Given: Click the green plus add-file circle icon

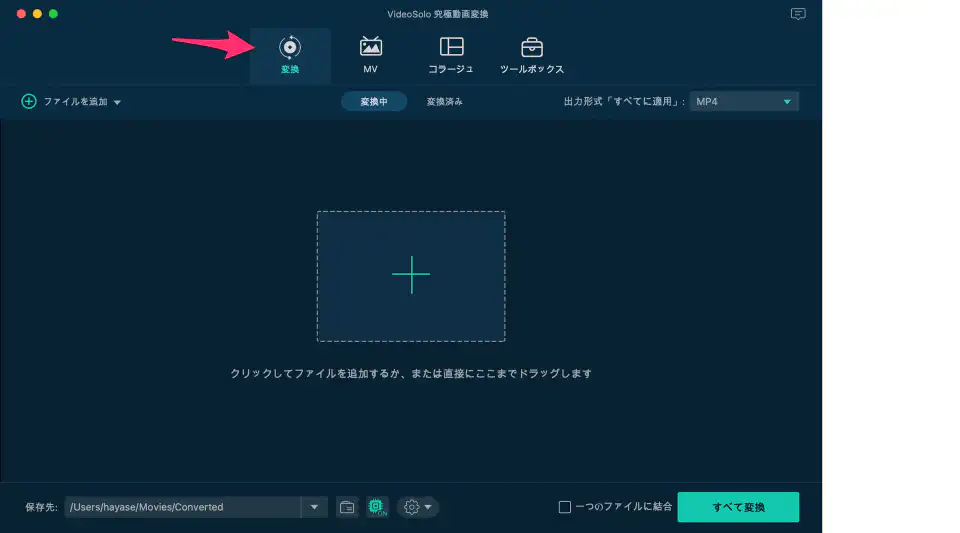Looking at the screenshot, I should (29, 101).
